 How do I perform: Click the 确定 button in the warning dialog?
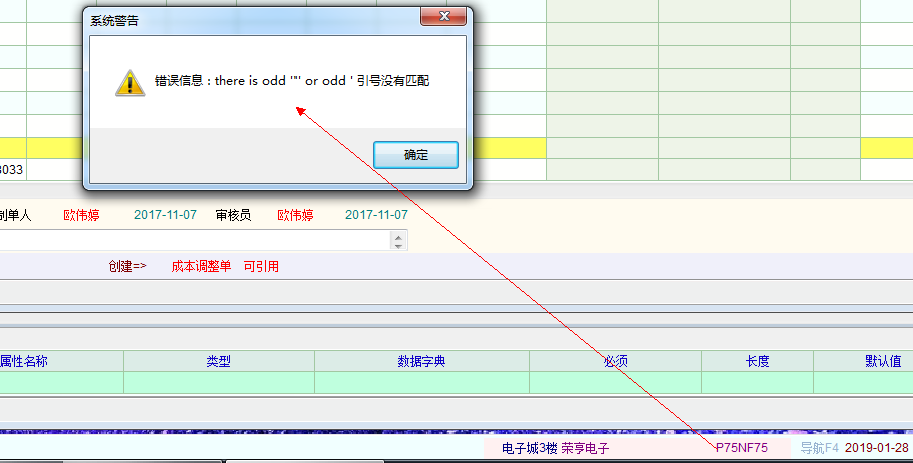click(x=415, y=155)
